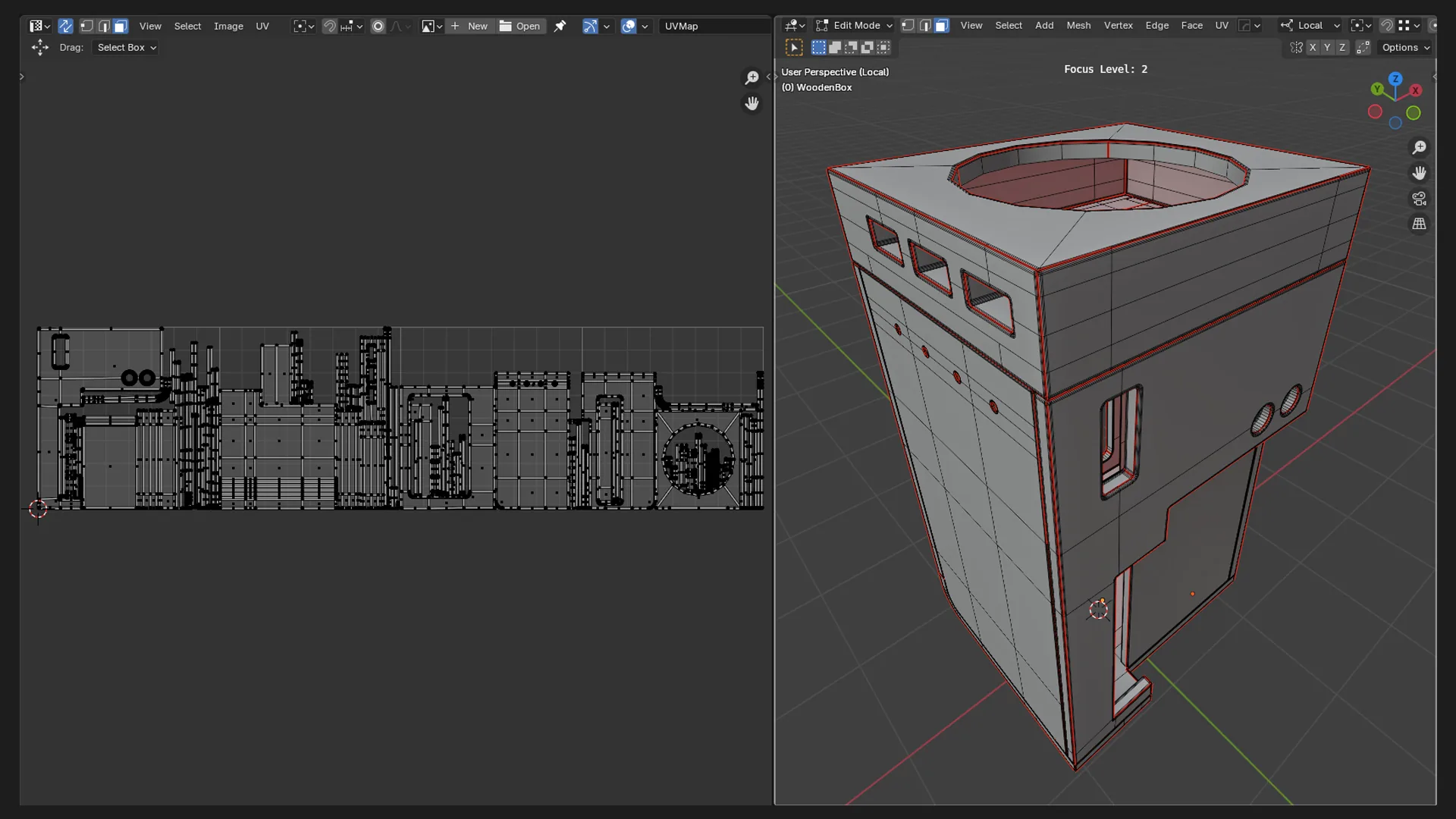1456x819 pixels.
Task: Open UV menu in 3D viewport header
Action: pos(1222,25)
